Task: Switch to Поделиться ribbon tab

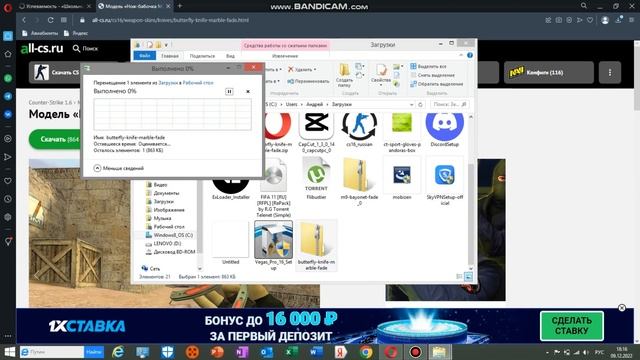Action: tap(202, 56)
